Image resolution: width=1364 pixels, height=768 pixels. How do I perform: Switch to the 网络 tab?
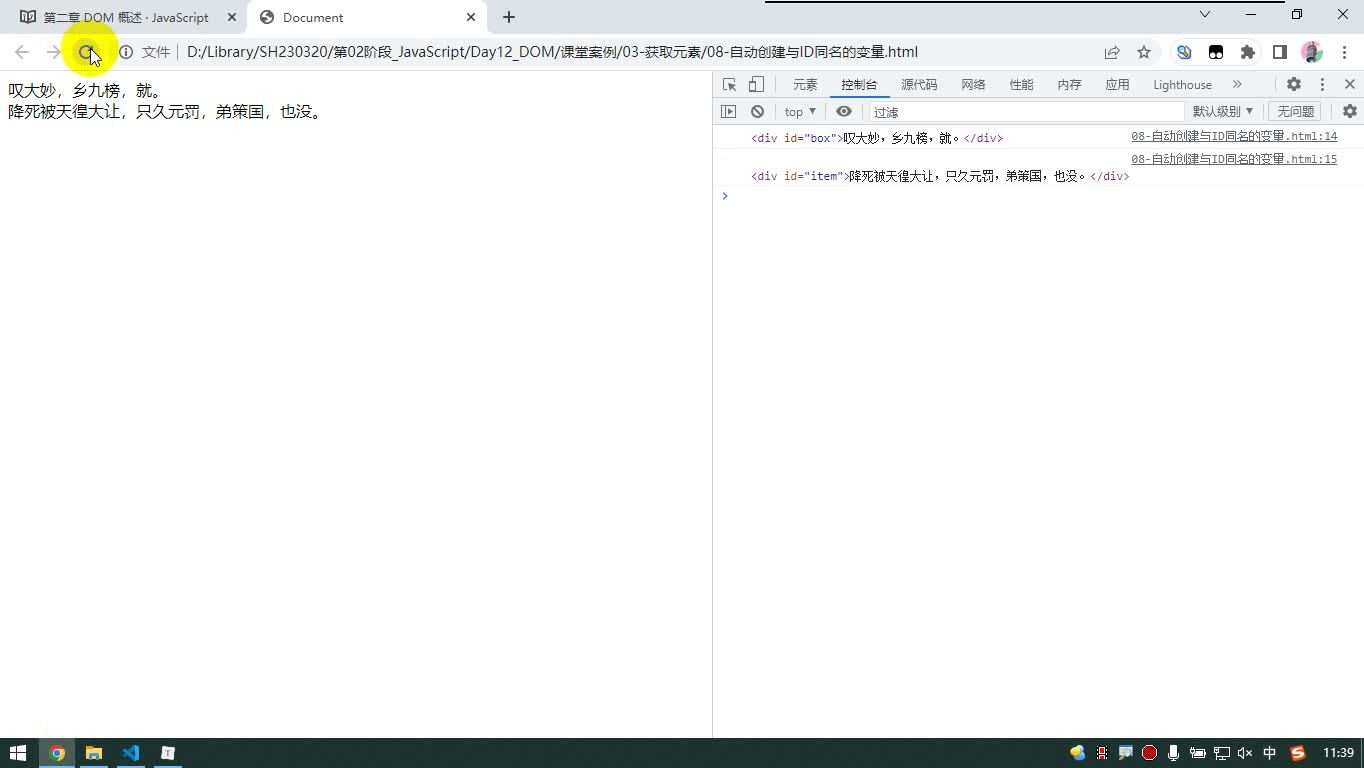tap(973, 85)
